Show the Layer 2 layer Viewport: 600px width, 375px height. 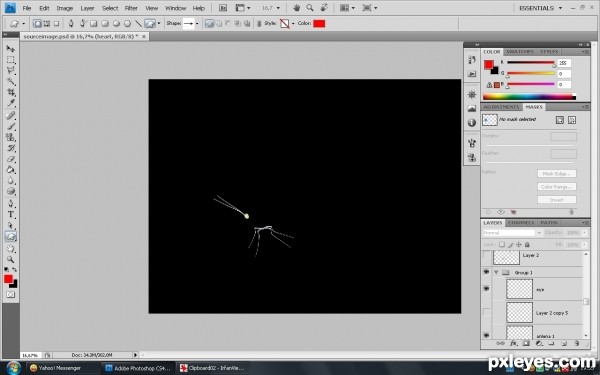coord(486,256)
